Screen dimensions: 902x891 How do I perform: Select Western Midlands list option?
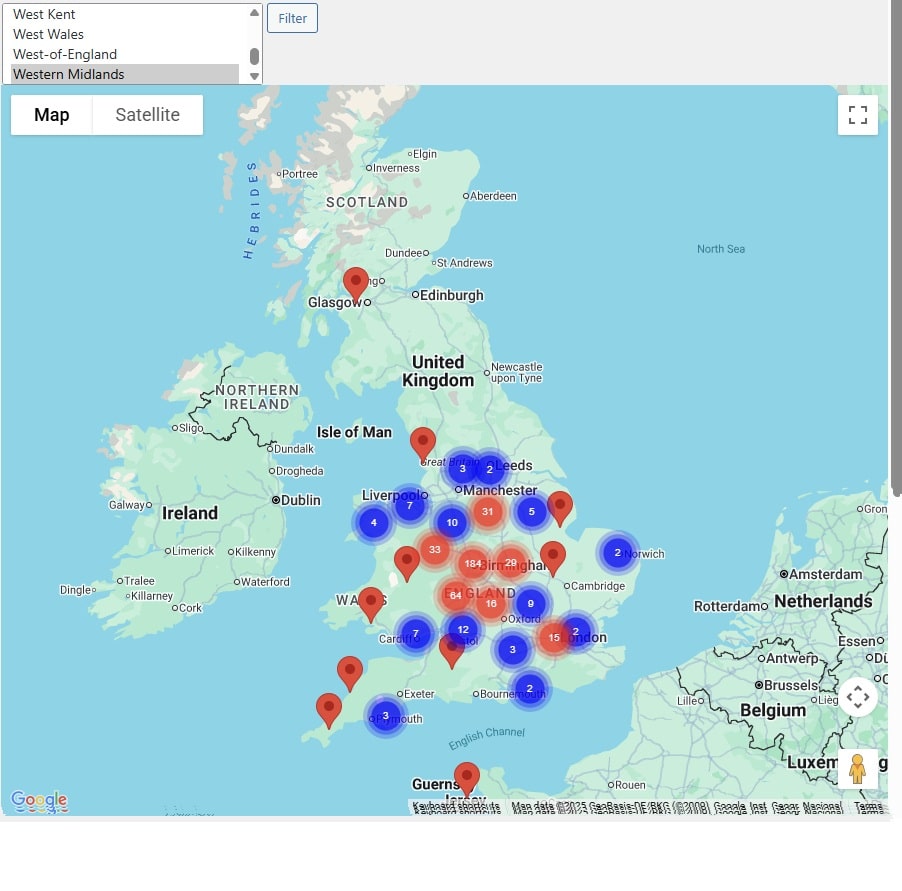point(69,74)
